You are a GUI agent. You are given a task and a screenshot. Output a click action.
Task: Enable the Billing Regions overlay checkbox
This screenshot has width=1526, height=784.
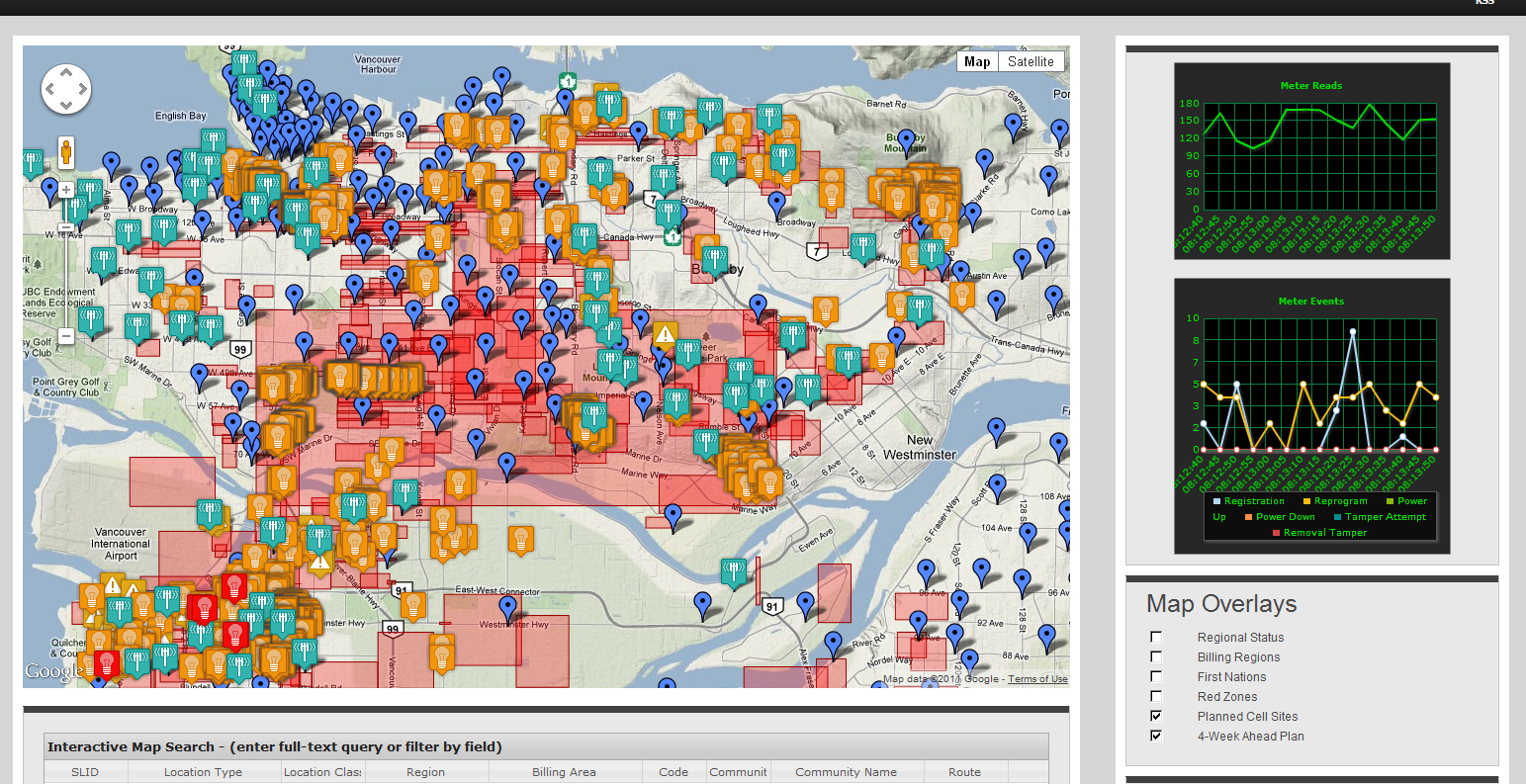coord(1156,657)
